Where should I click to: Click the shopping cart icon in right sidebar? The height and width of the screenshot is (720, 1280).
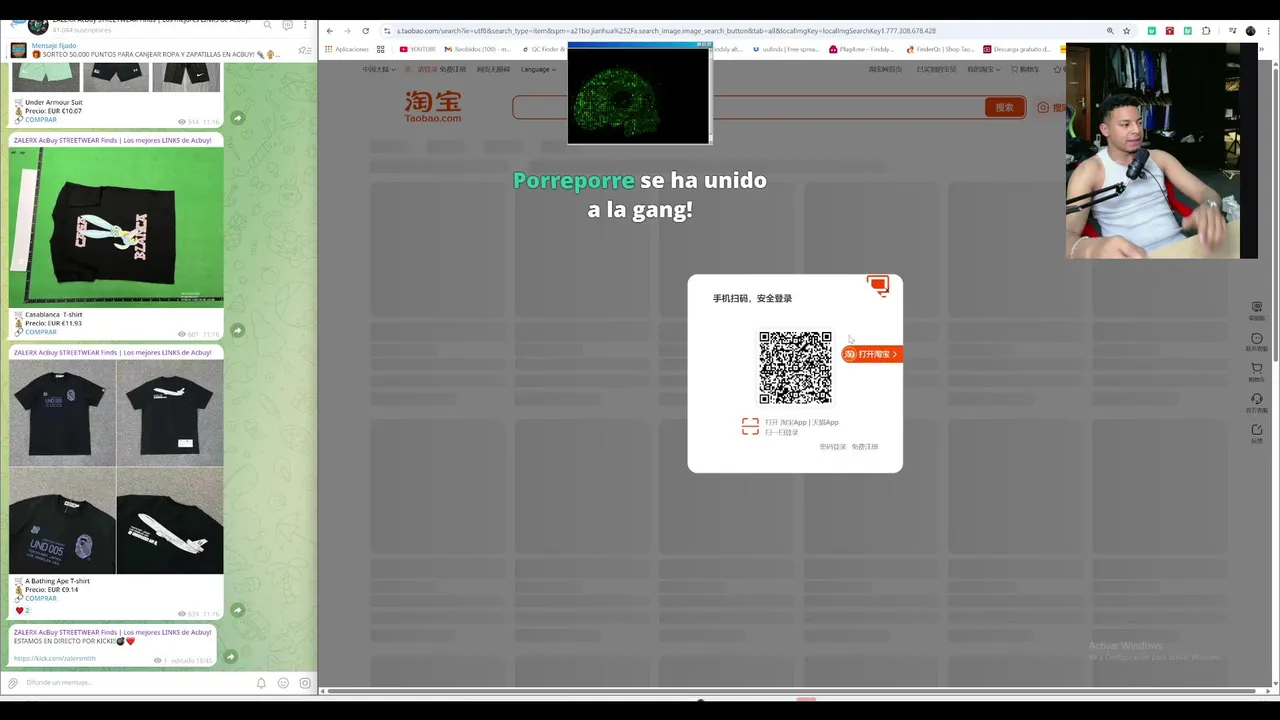click(x=1257, y=368)
